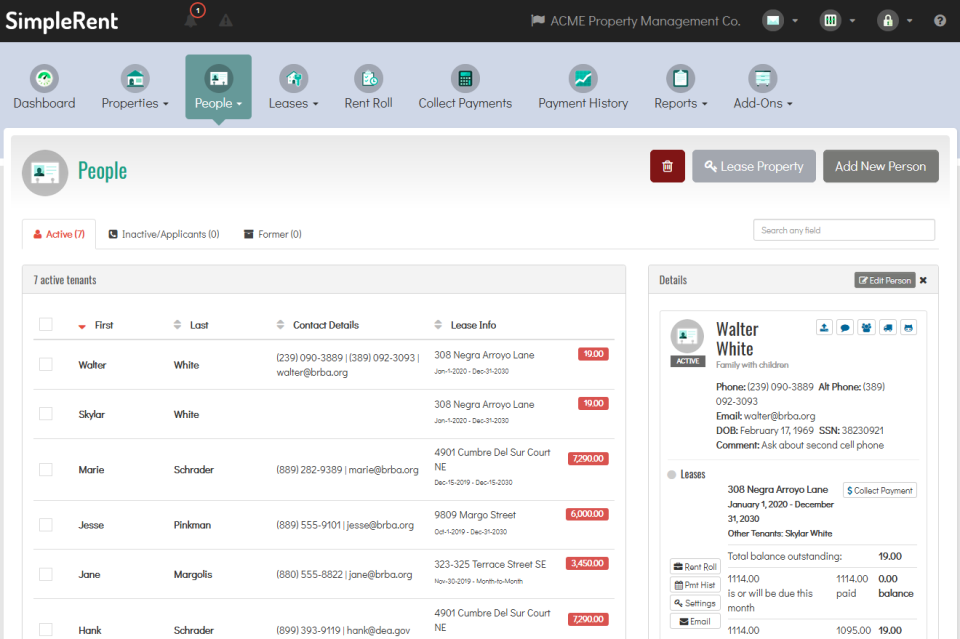Open the green grid apps dropdown in top bar

coord(837,21)
